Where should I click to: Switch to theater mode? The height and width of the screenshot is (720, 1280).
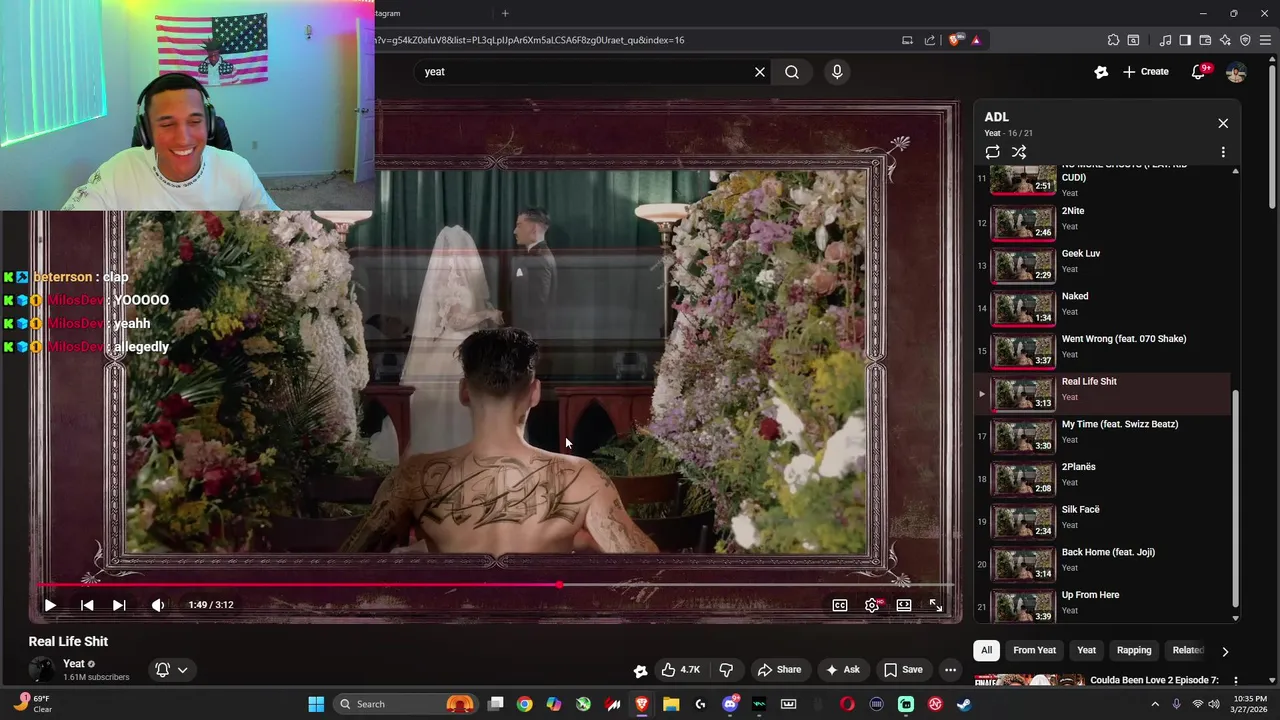coord(904,605)
